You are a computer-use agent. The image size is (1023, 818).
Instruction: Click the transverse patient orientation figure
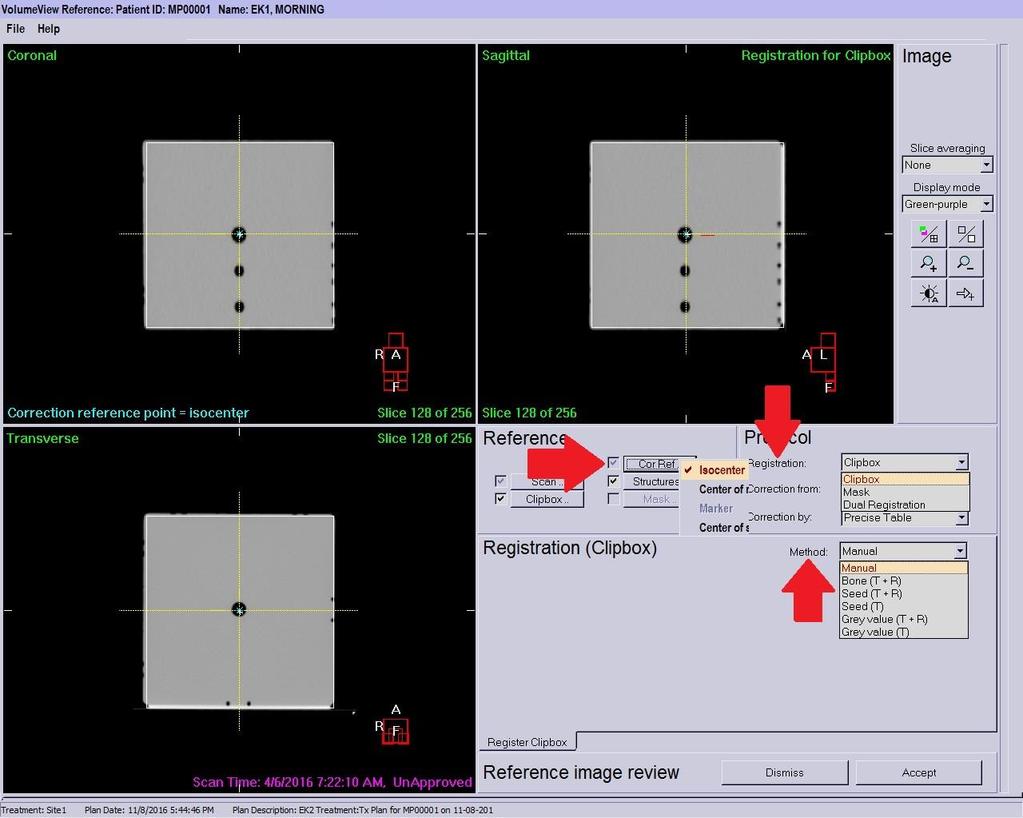click(395, 731)
